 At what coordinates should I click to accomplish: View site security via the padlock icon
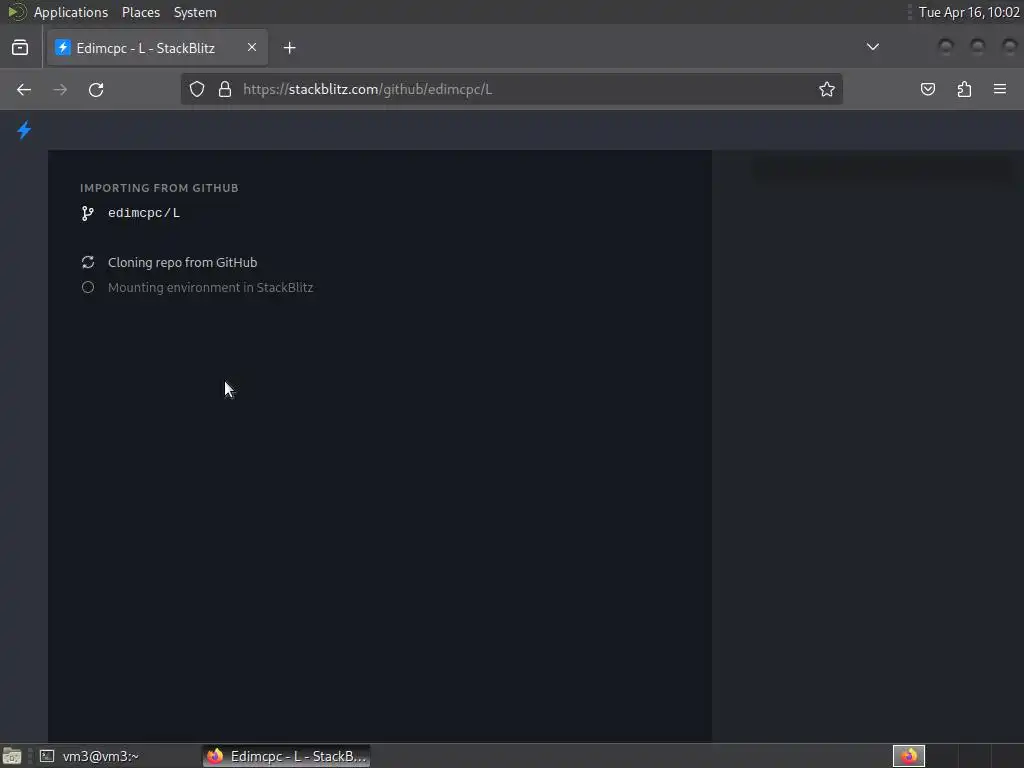pyautogui.click(x=225, y=89)
